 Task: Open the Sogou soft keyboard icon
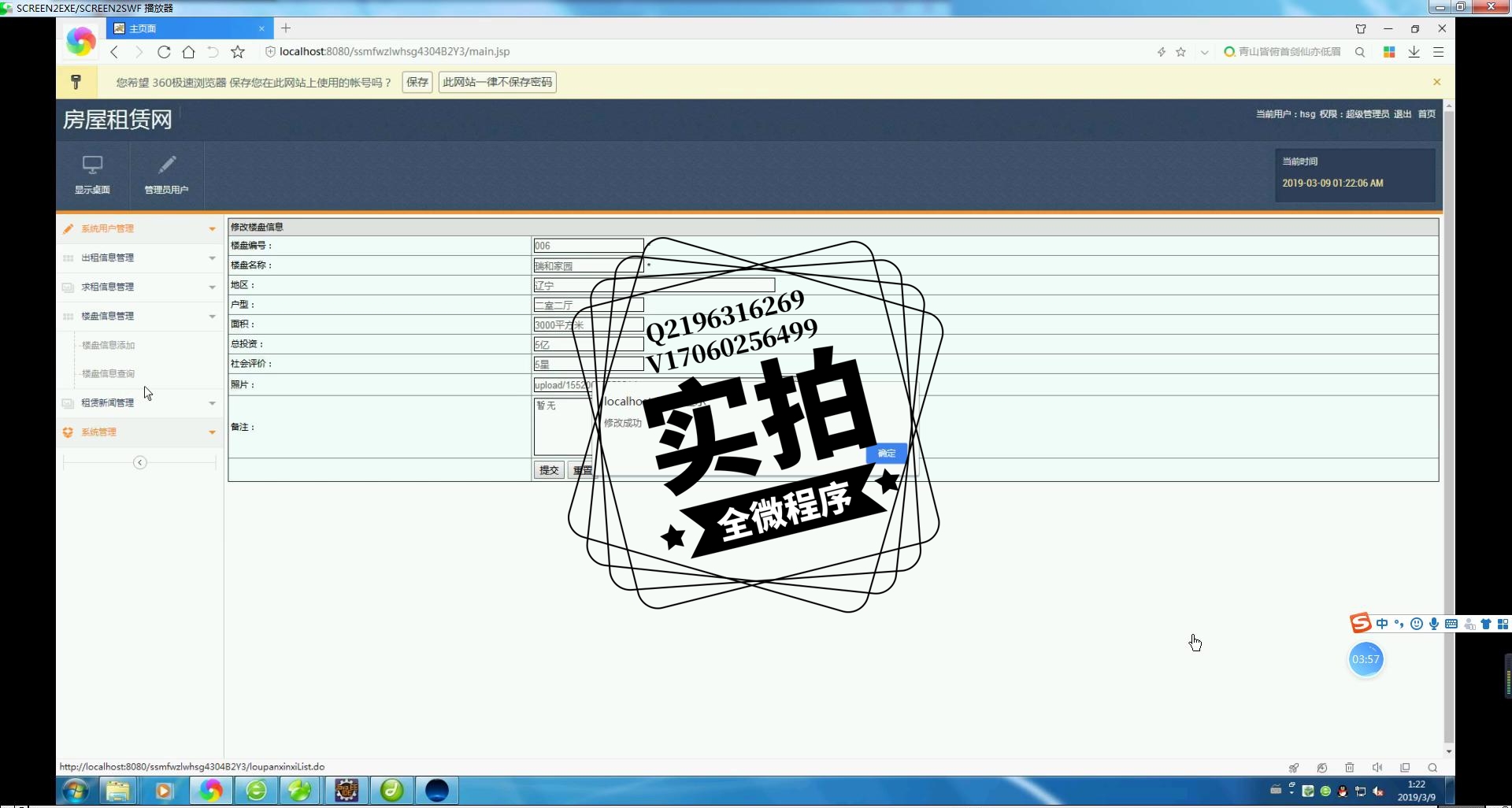[x=1451, y=624]
